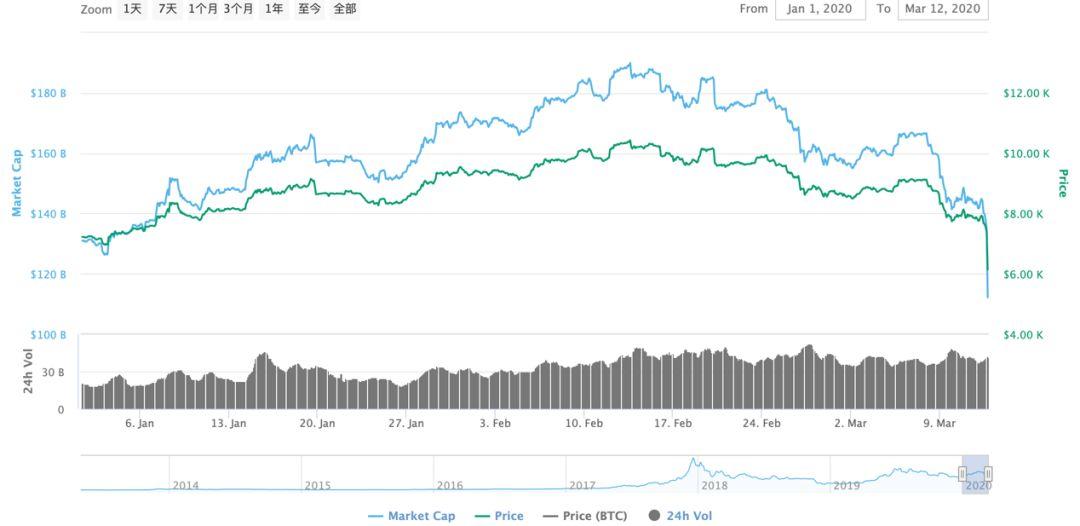Zoom chart to 1年
The width and height of the screenshot is (1080, 526).
[x=273, y=9]
